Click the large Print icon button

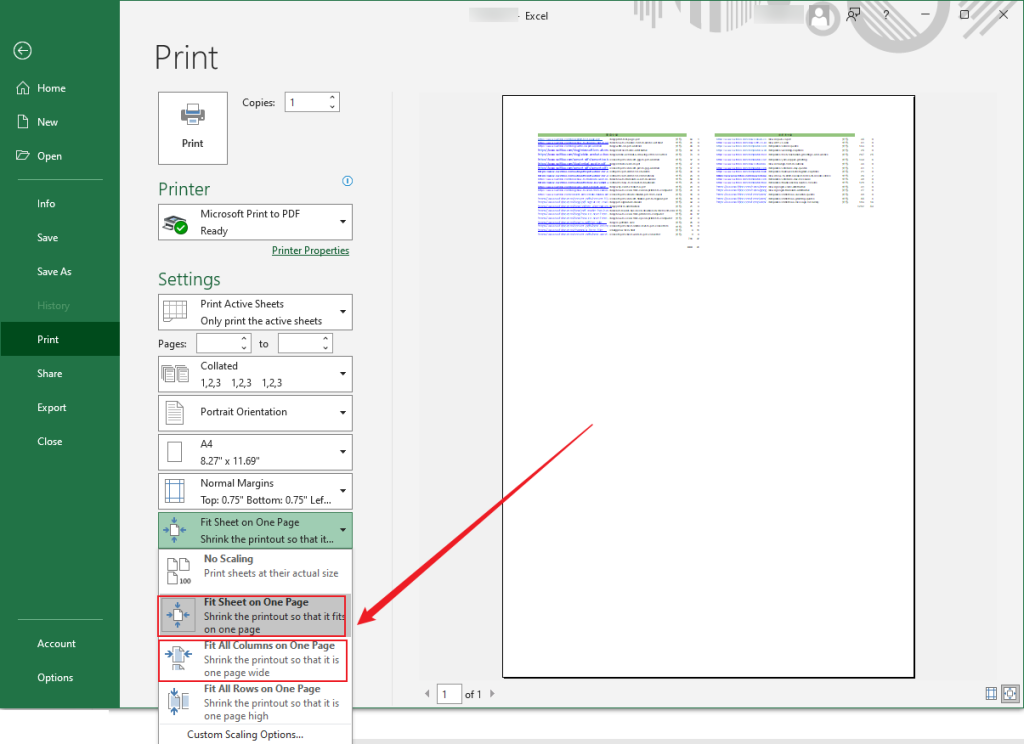tap(192, 127)
